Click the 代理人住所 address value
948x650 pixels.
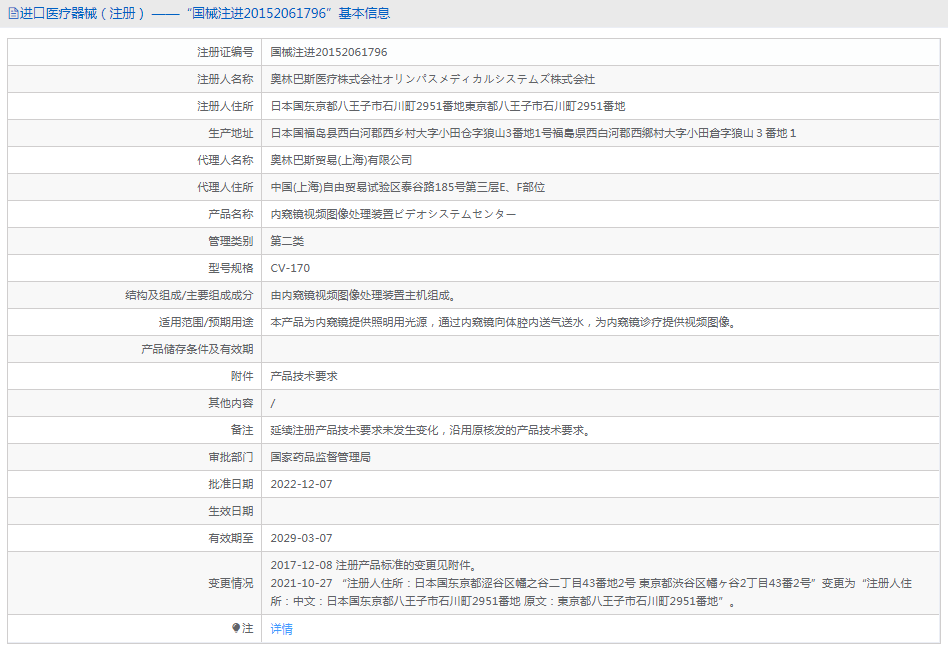(407, 187)
